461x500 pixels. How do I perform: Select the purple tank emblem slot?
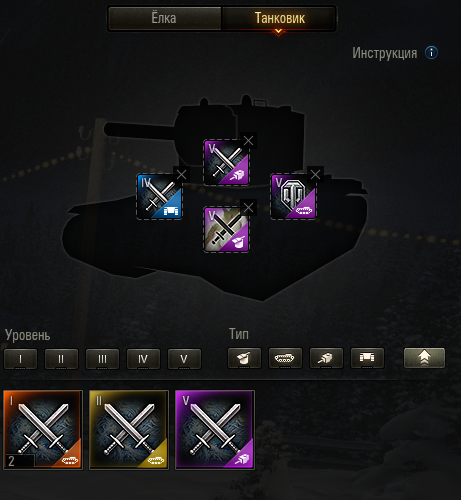point(293,196)
